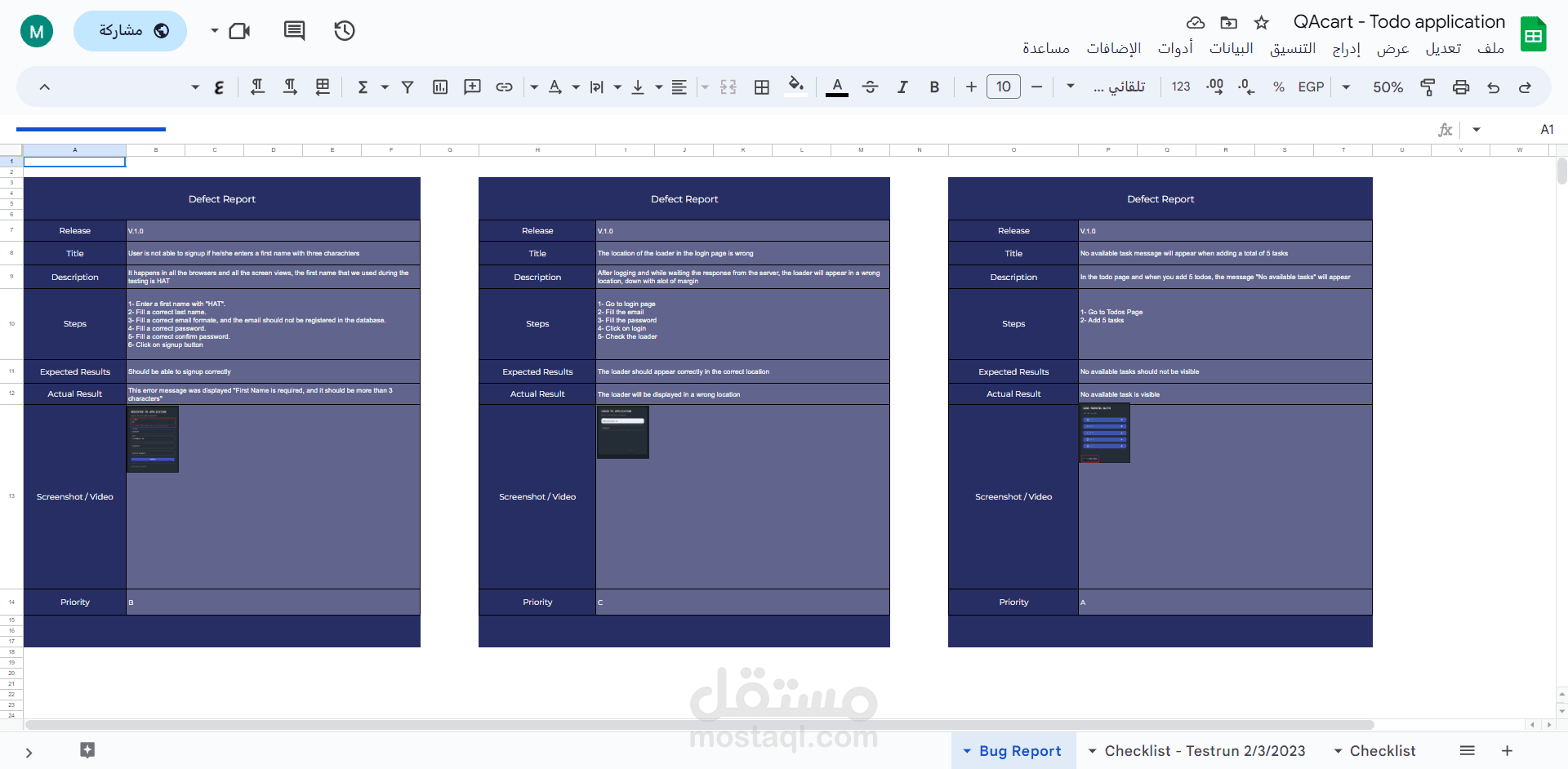Select the paint format roller tool
The width and height of the screenshot is (1568, 769).
point(1428,87)
